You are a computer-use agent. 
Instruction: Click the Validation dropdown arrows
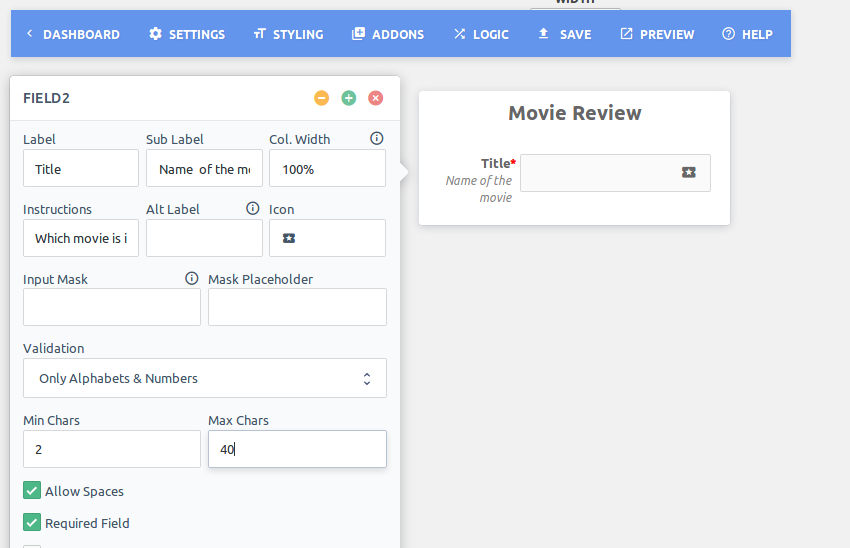click(367, 378)
